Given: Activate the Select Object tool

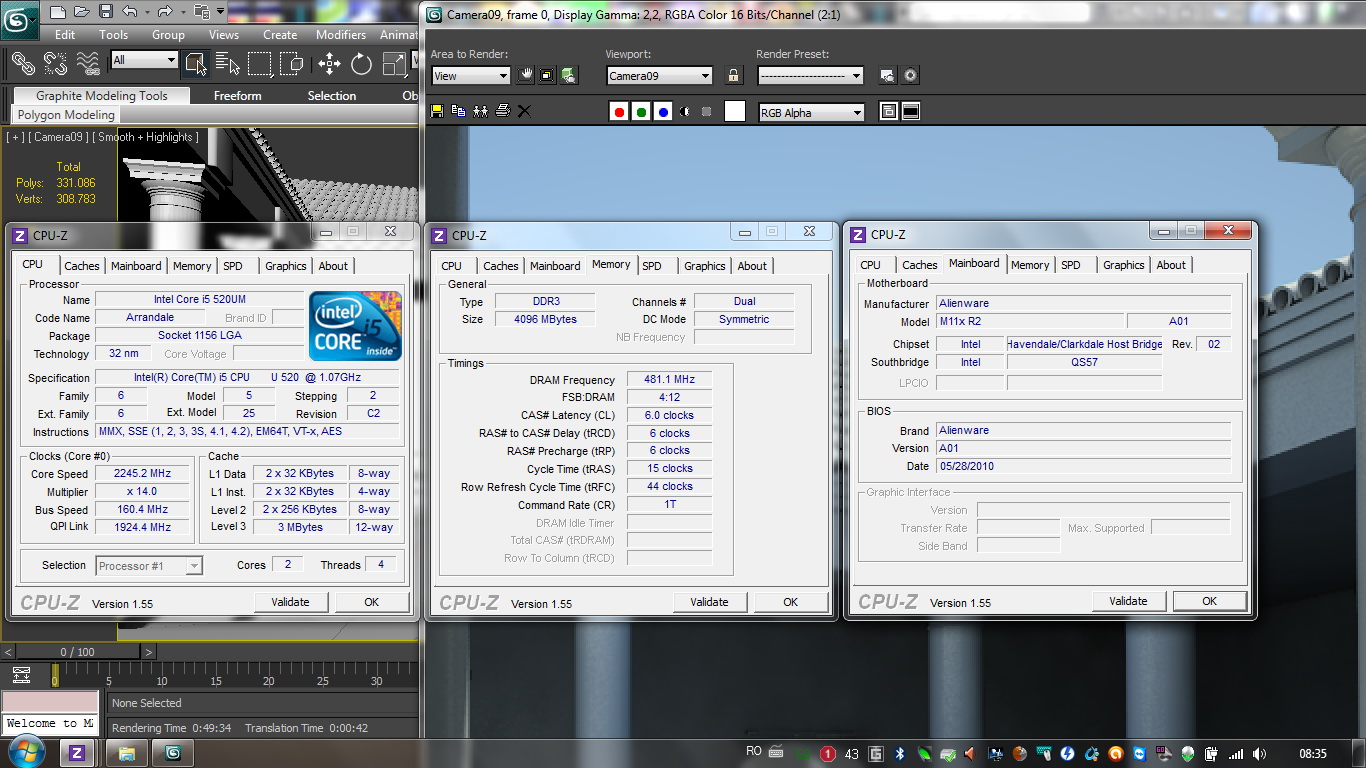Looking at the screenshot, I should point(195,64).
